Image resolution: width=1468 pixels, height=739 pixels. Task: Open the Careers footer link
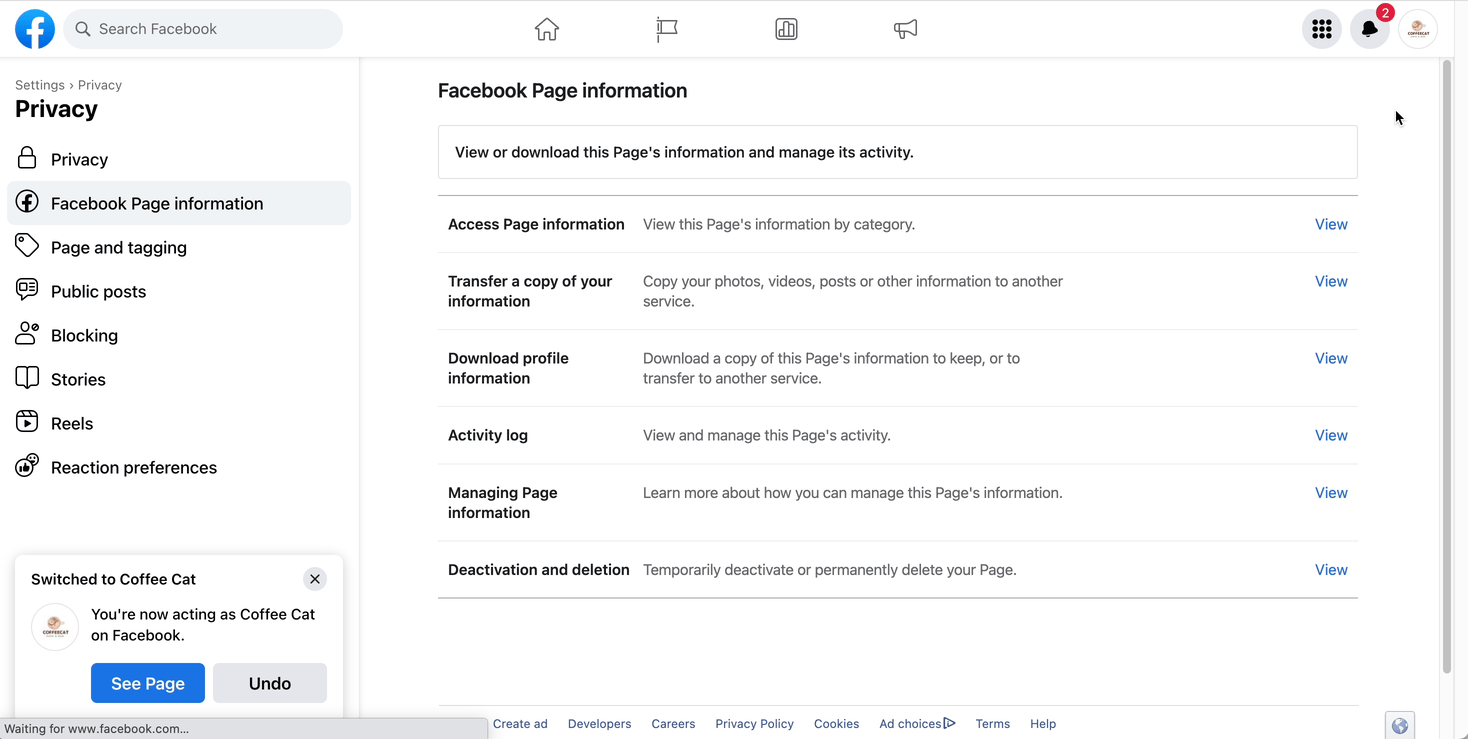tap(673, 724)
